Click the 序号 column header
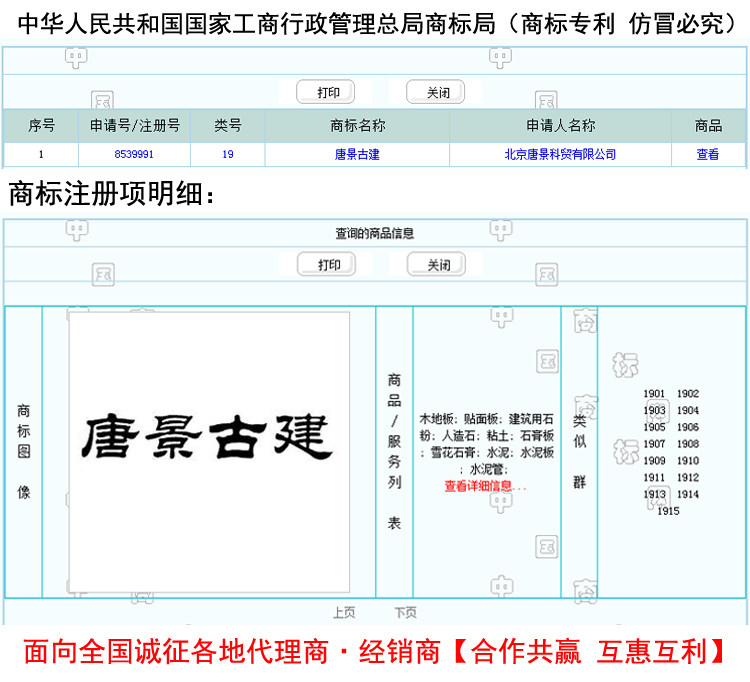Viewport: 750px width, 682px height. coord(41,126)
